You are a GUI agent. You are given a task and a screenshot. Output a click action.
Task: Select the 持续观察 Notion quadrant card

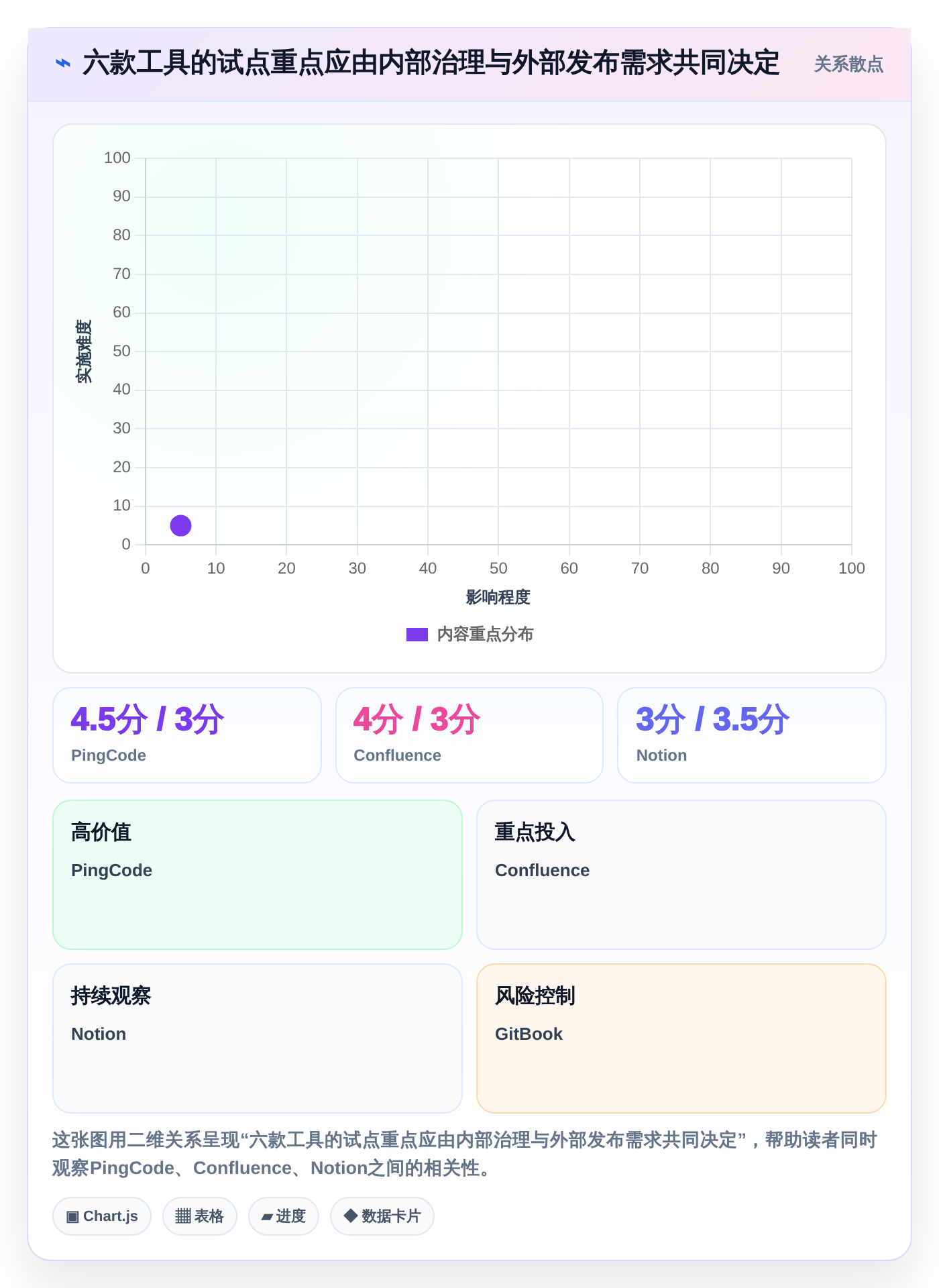click(x=258, y=1038)
